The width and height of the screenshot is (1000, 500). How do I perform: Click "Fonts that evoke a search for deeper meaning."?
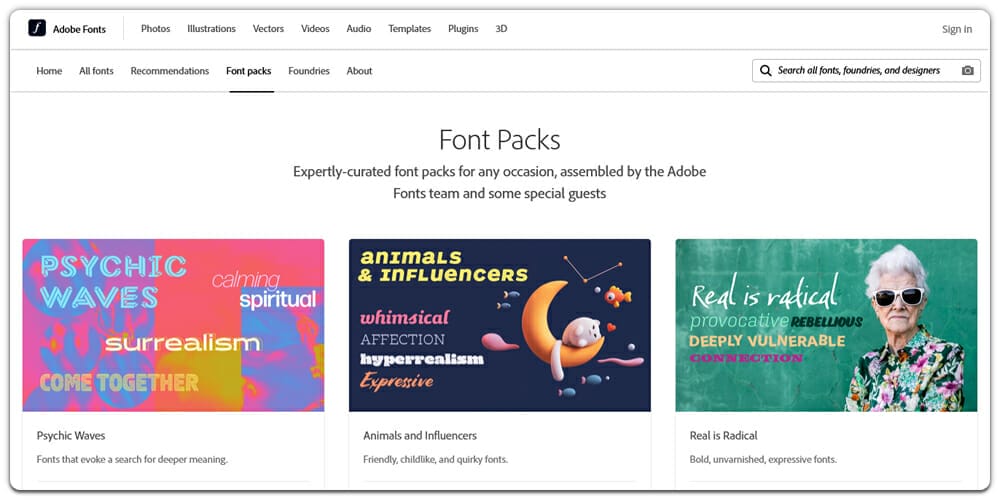(132, 459)
